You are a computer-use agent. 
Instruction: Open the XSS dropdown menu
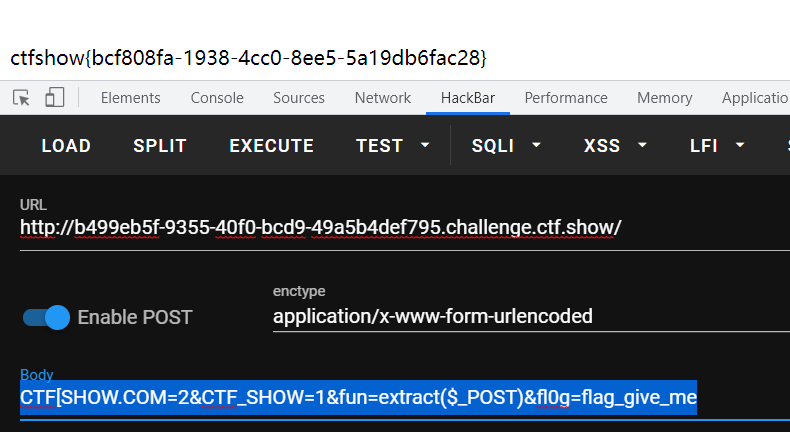615,146
